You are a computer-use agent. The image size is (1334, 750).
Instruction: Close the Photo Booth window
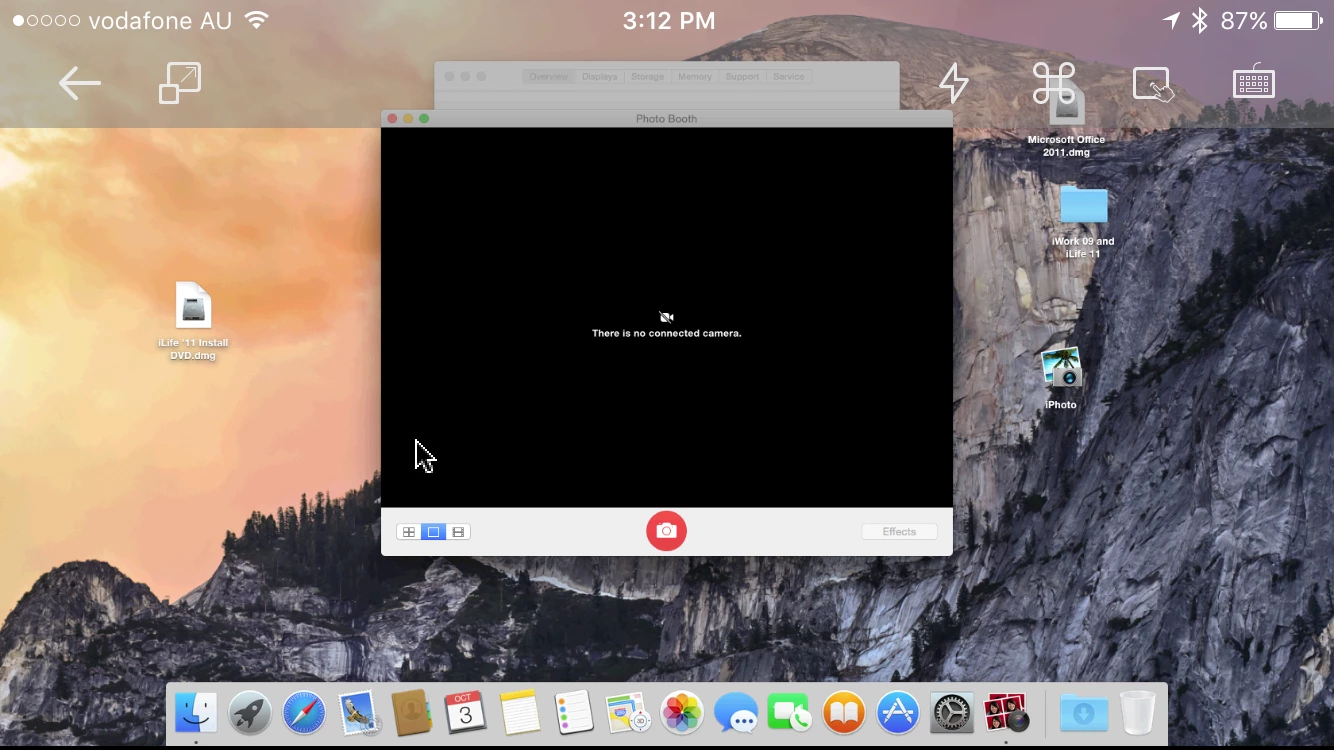pyautogui.click(x=392, y=118)
